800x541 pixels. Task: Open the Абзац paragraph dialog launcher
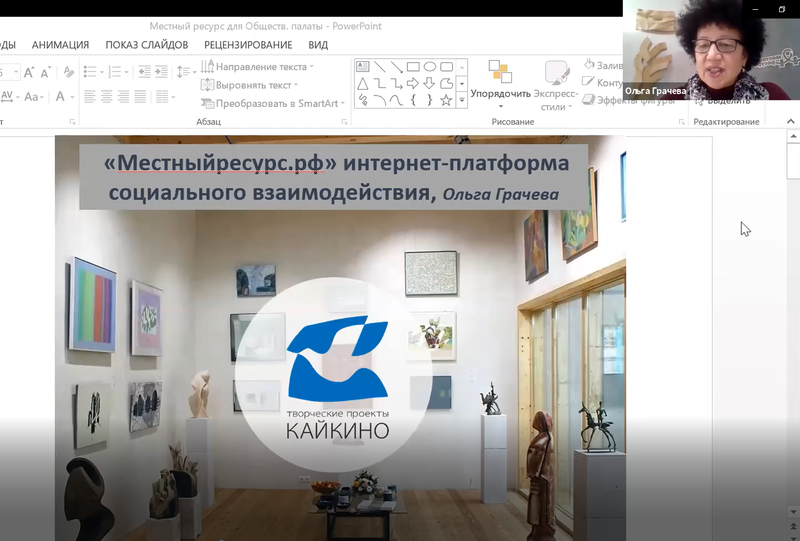[344, 121]
